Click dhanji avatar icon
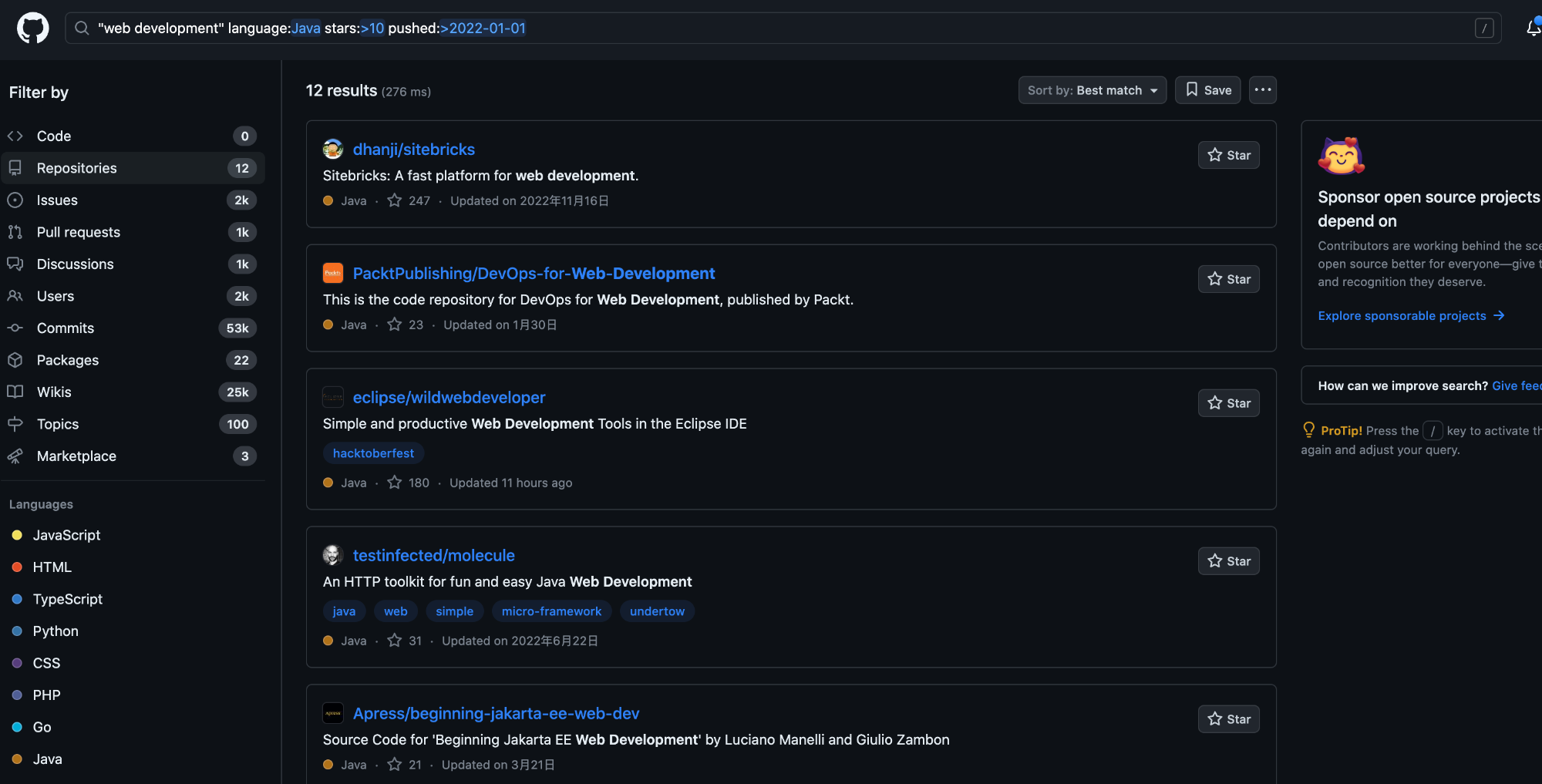This screenshot has height=784, width=1542. click(x=333, y=149)
